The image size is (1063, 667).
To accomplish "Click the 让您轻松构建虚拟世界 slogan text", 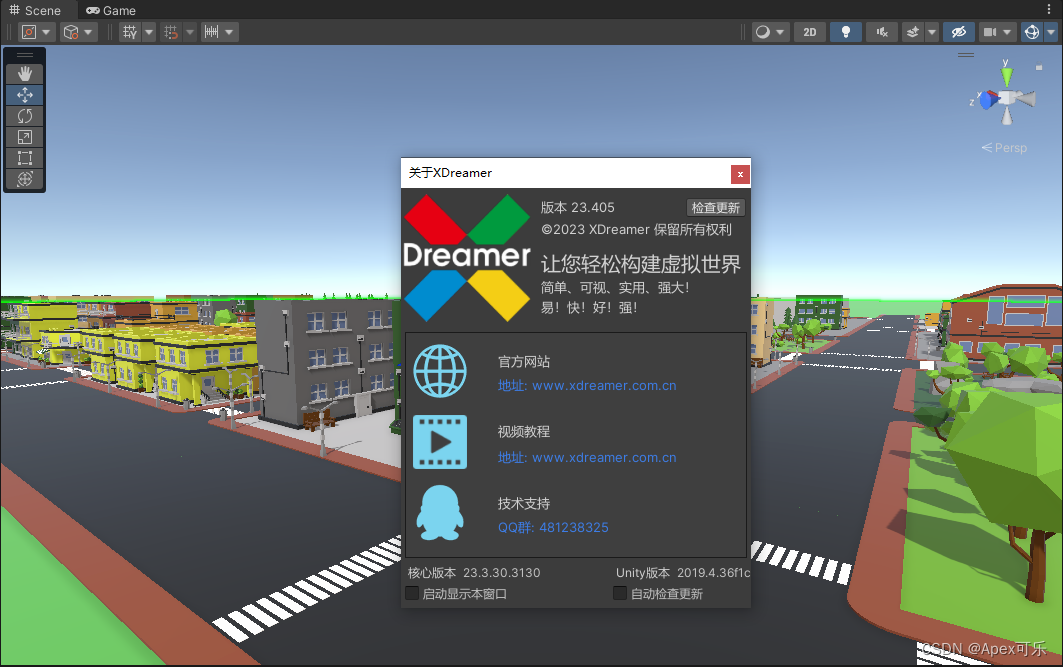I will pos(641,264).
